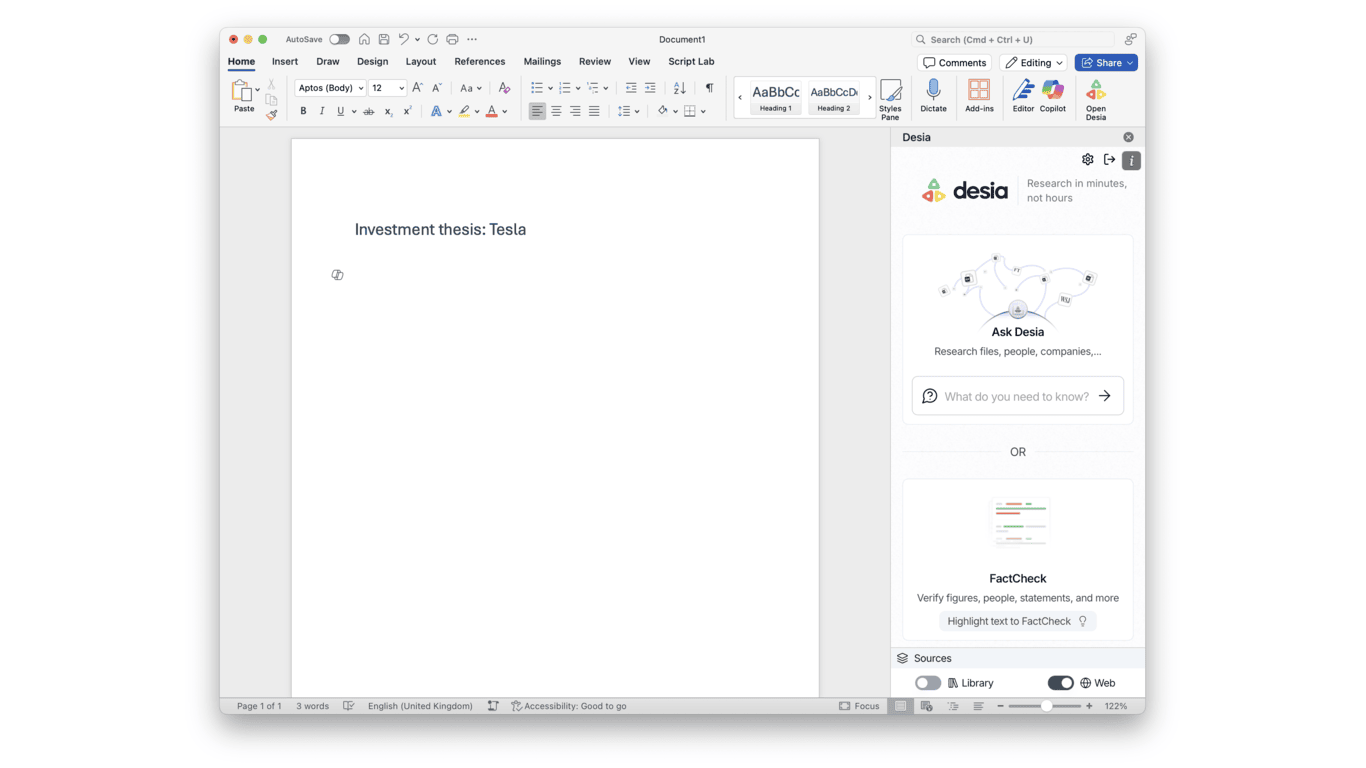This screenshot has height=768, width=1366.
Task: Adjust the zoom slider handle
Action: point(1046,706)
